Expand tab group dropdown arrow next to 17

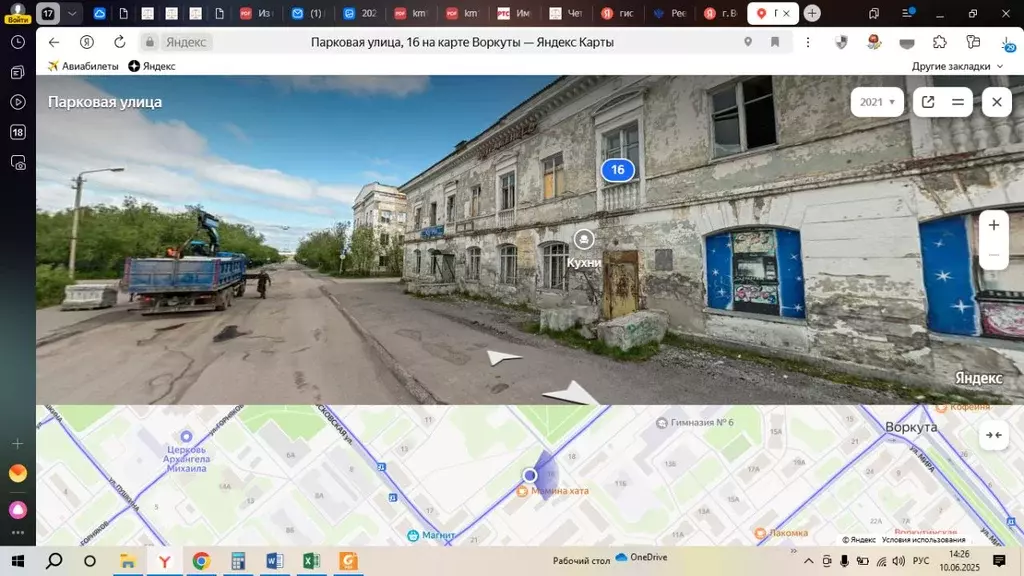tap(72, 13)
